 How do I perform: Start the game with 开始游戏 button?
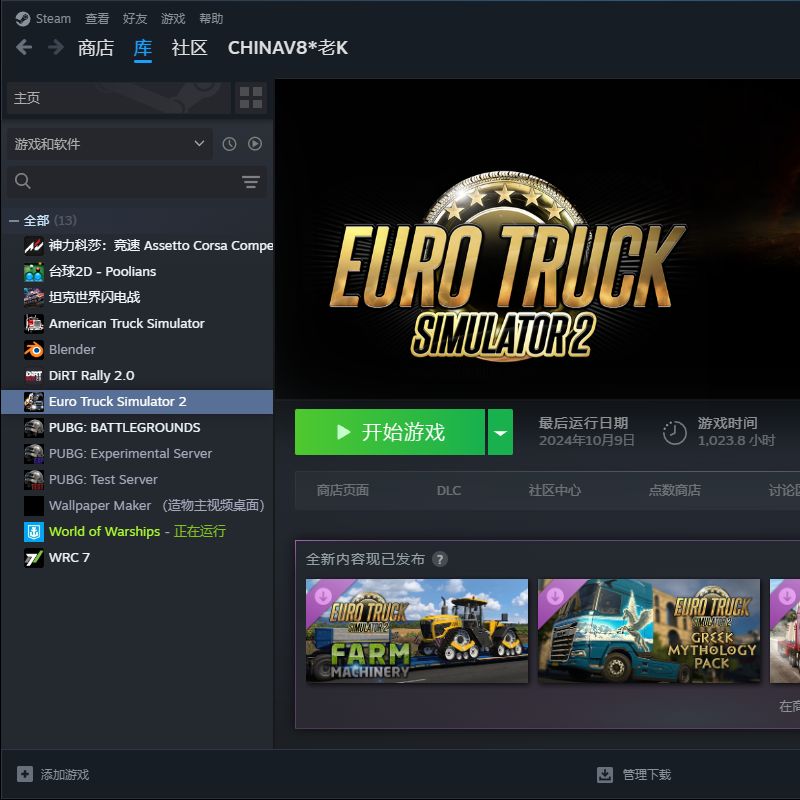pyautogui.click(x=390, y=432)
